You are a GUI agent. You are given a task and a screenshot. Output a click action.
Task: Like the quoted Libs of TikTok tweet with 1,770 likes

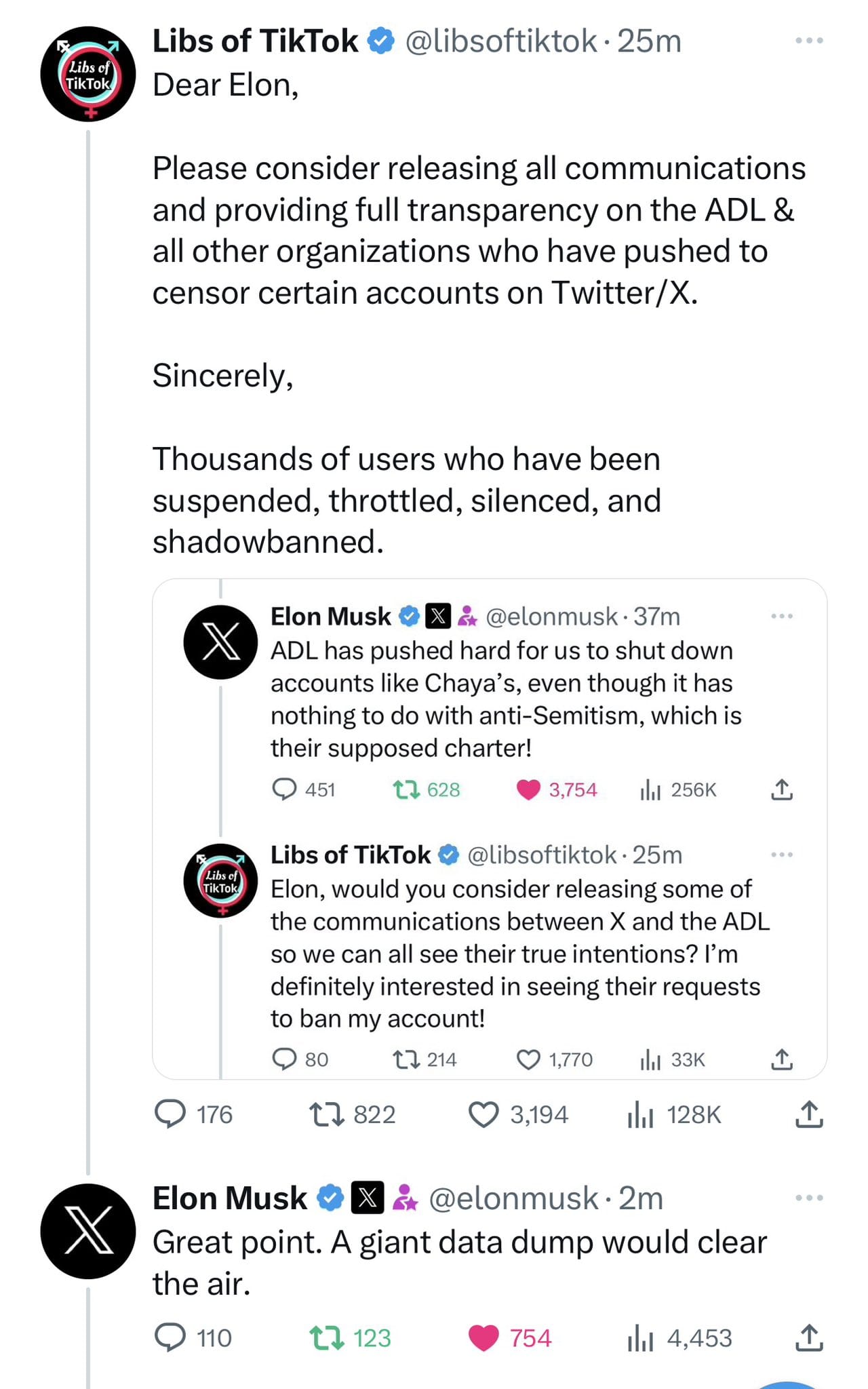point(528,1059)
